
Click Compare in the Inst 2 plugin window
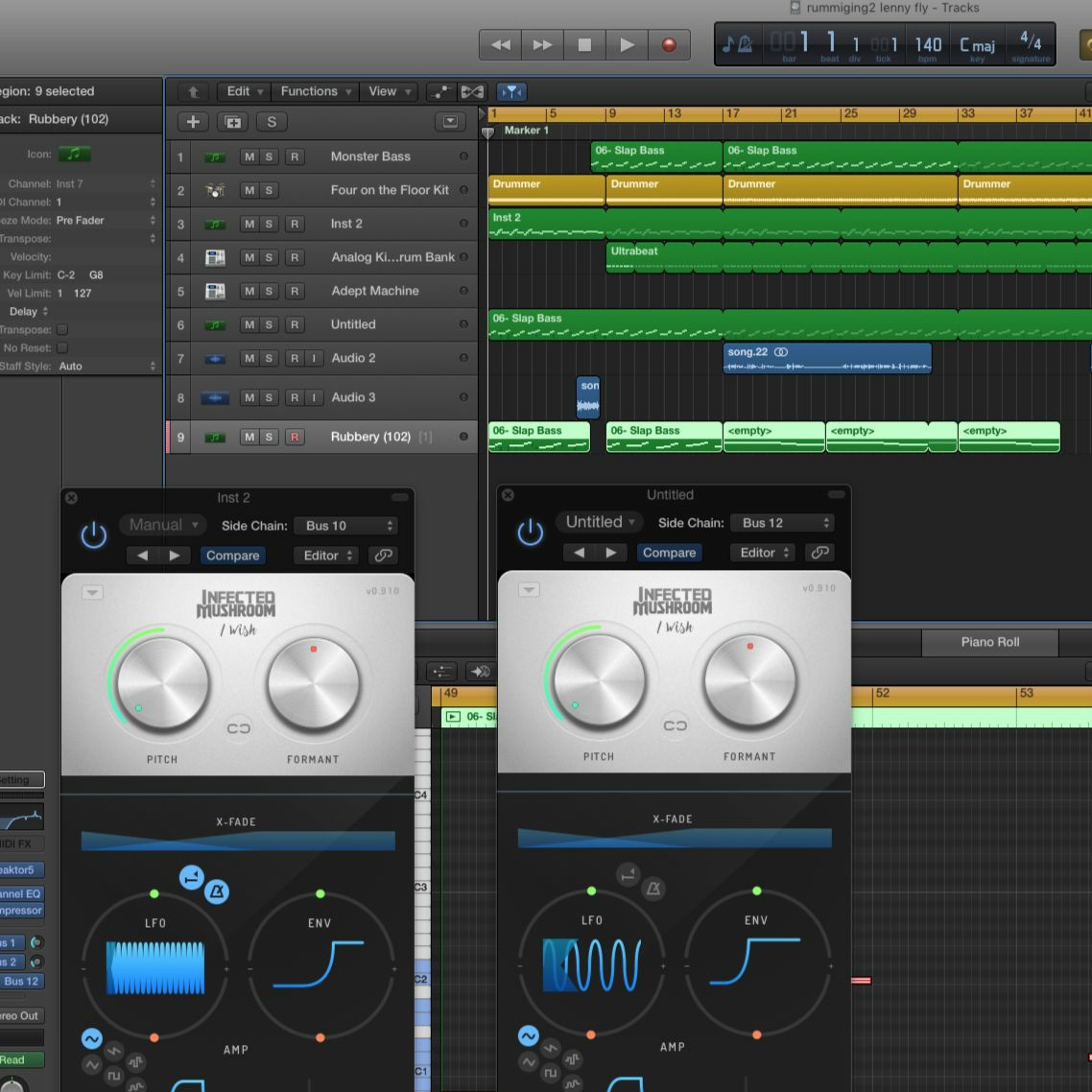tap(232, 555)
